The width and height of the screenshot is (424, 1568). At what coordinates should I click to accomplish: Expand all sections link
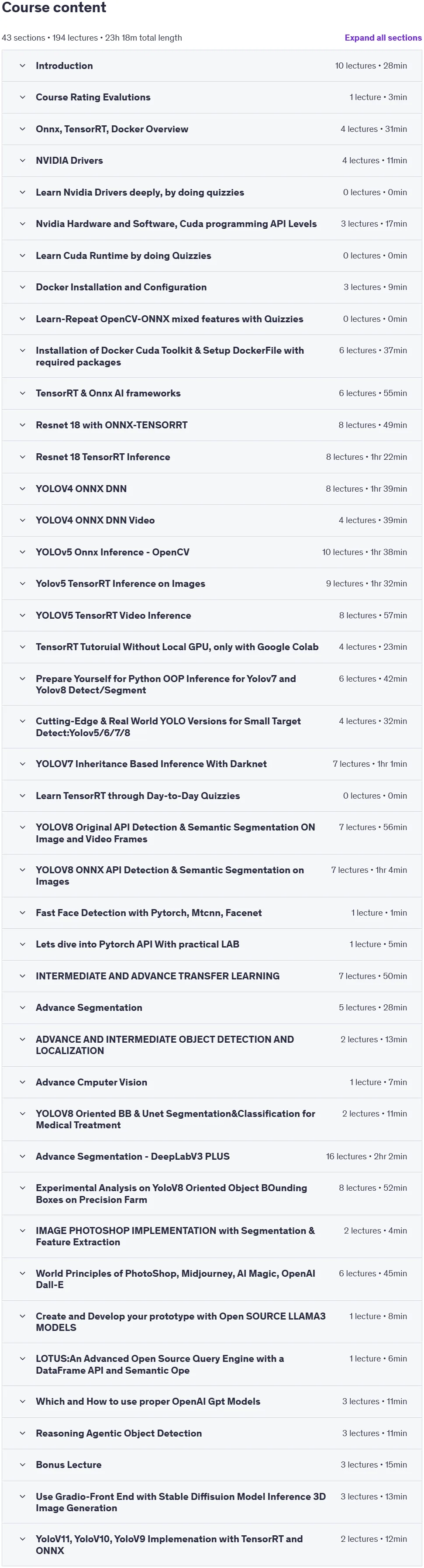383,38
